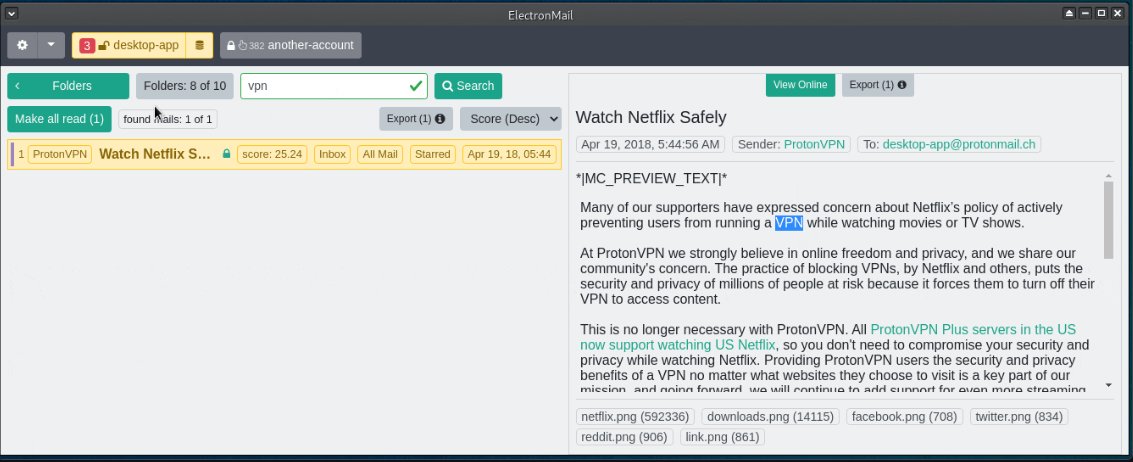1133x462 pixels.
Task: Open the Score (Desc) sort dropdown
Action: click(x=511, y=119)
